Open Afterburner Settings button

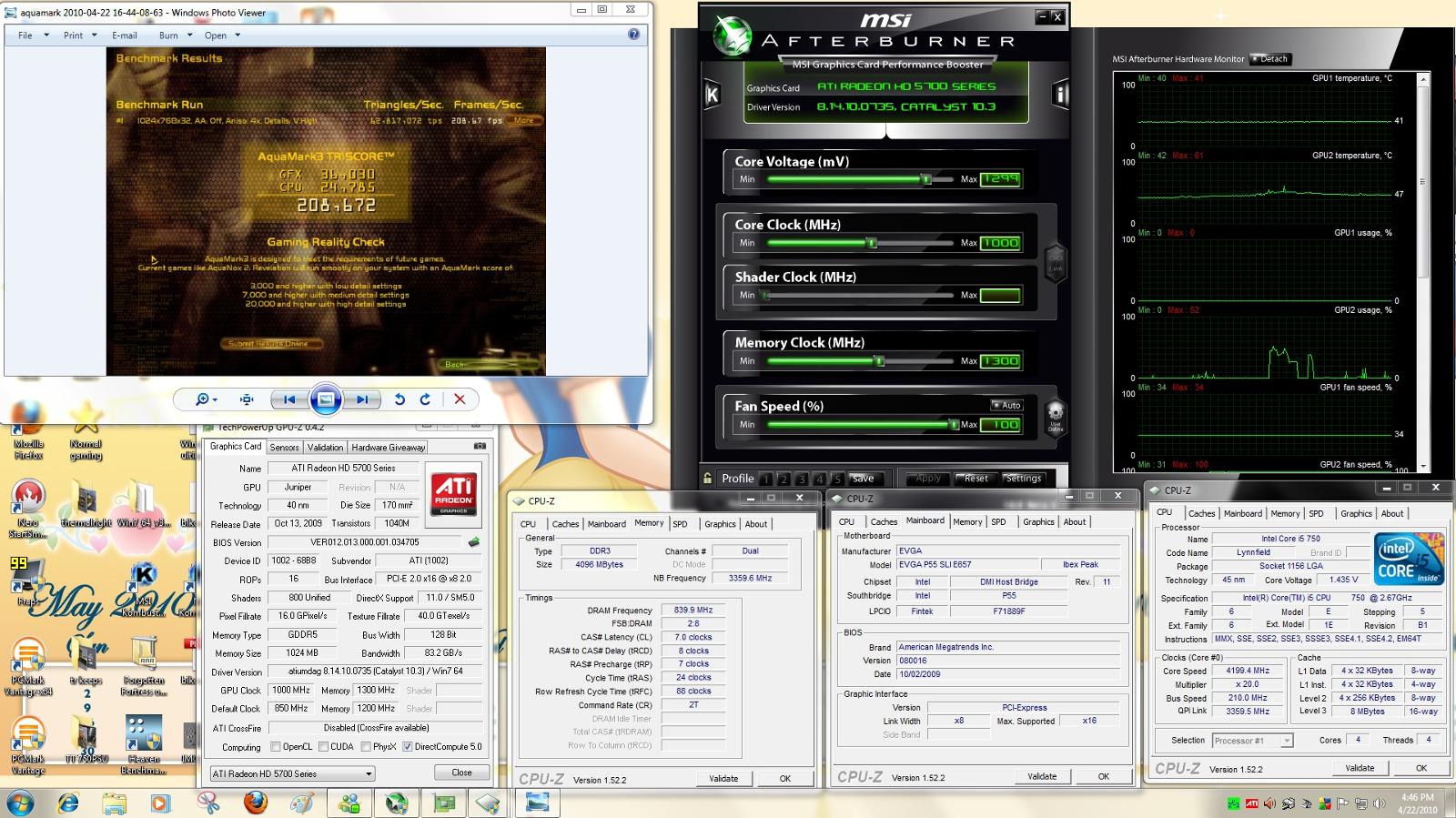point(1024,479)
